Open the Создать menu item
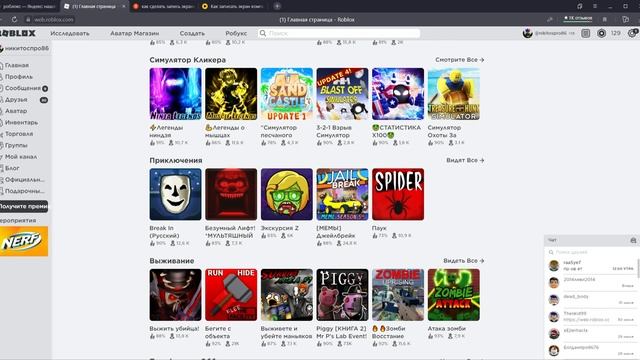640x360 pixels. click(192, 33)
